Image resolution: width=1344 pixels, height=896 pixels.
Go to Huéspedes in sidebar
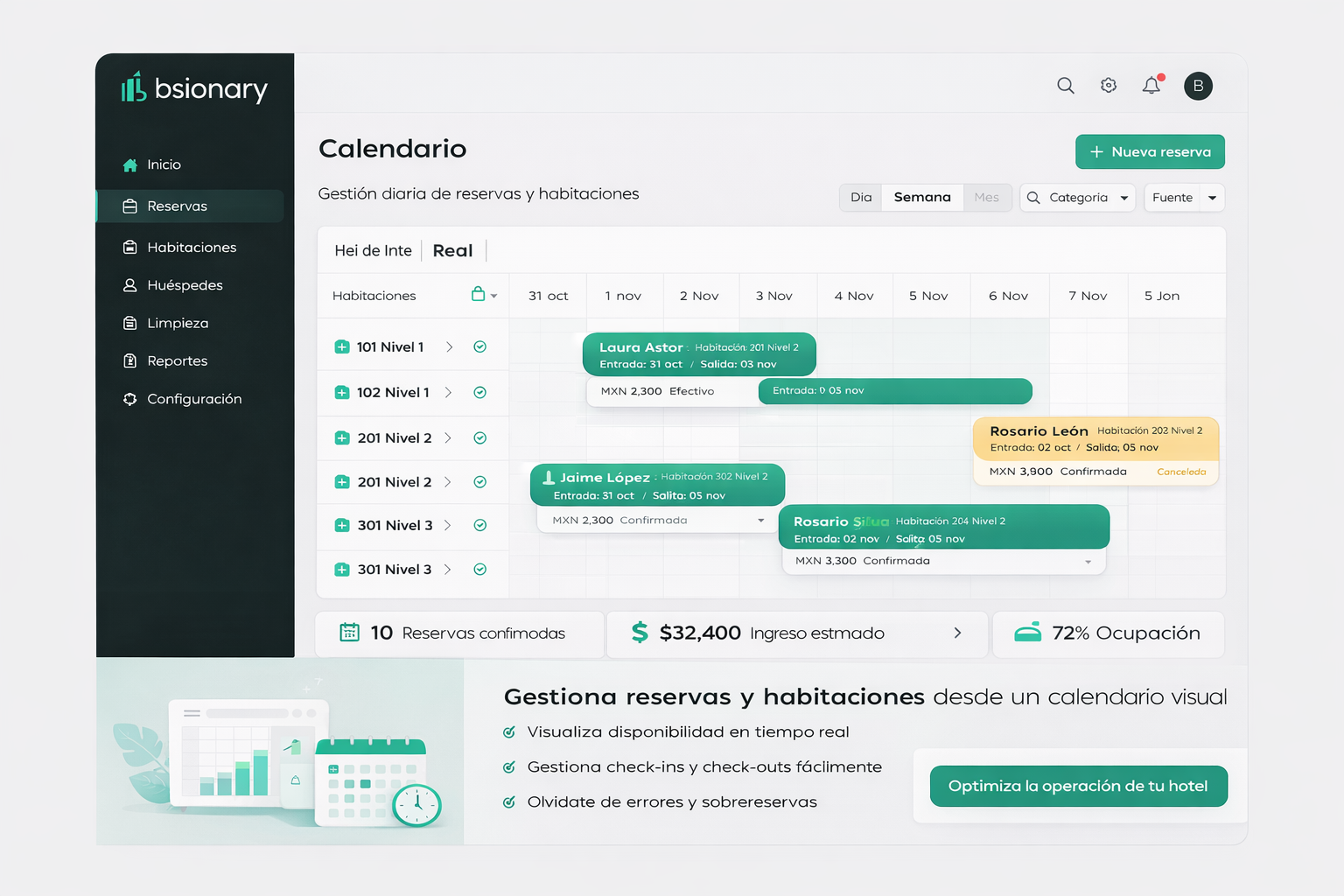click(185, 285)
